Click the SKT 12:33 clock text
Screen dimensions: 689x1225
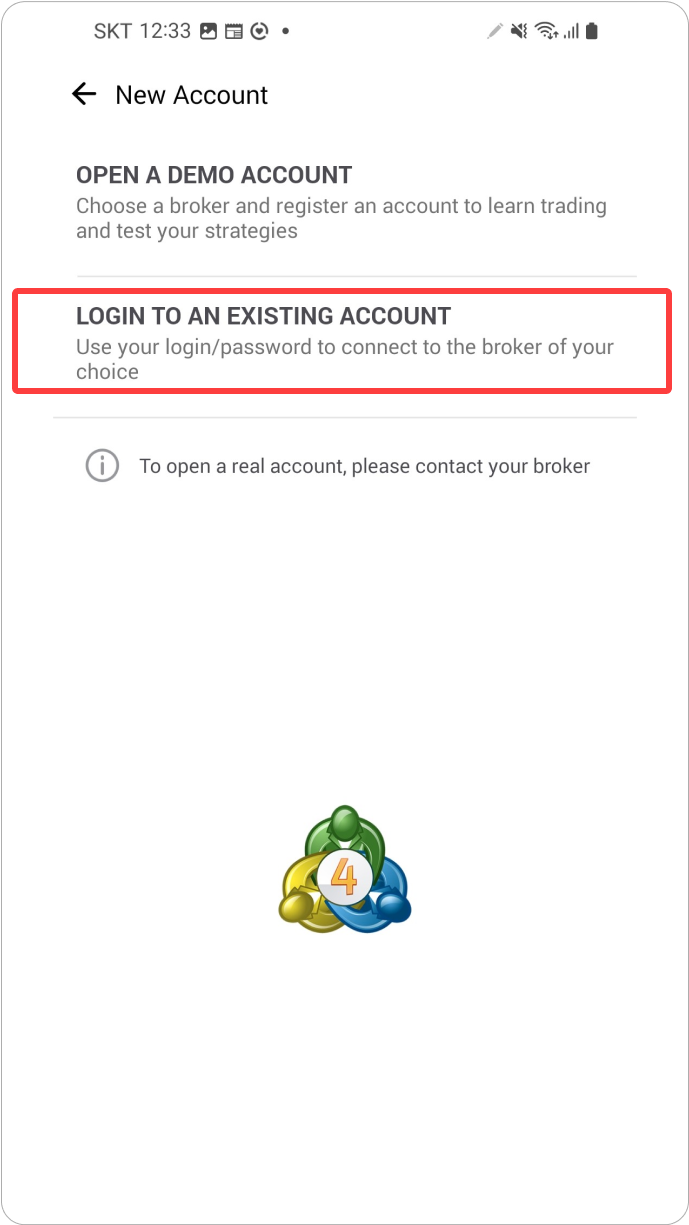[x=142, y=32]
